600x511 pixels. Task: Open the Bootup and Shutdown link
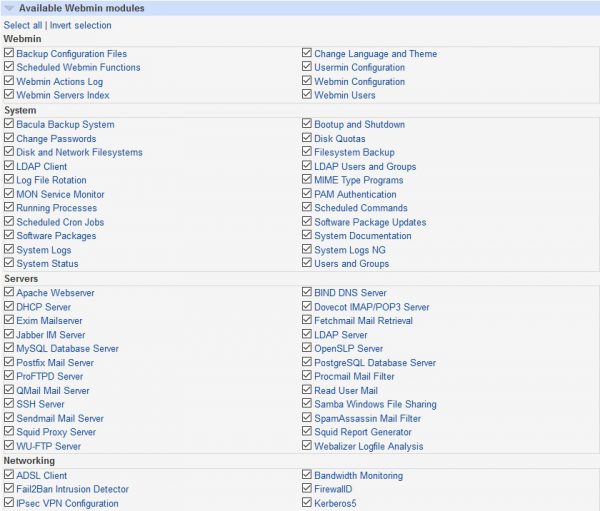click(359, 125)
